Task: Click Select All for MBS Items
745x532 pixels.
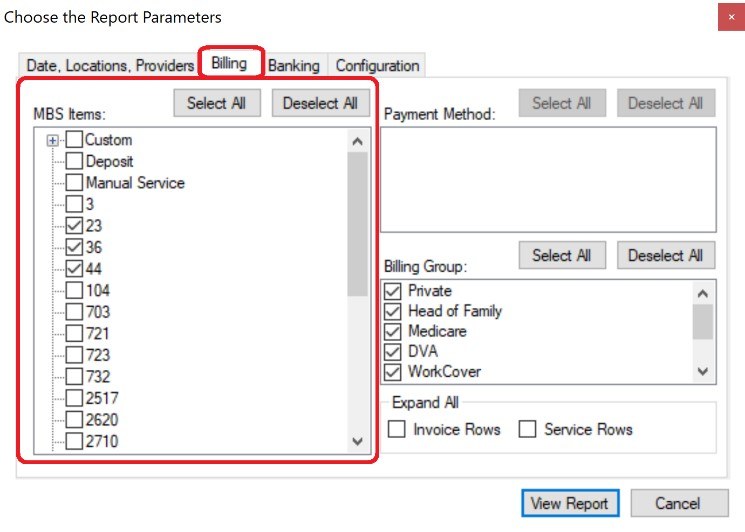Action: (217, 103)
